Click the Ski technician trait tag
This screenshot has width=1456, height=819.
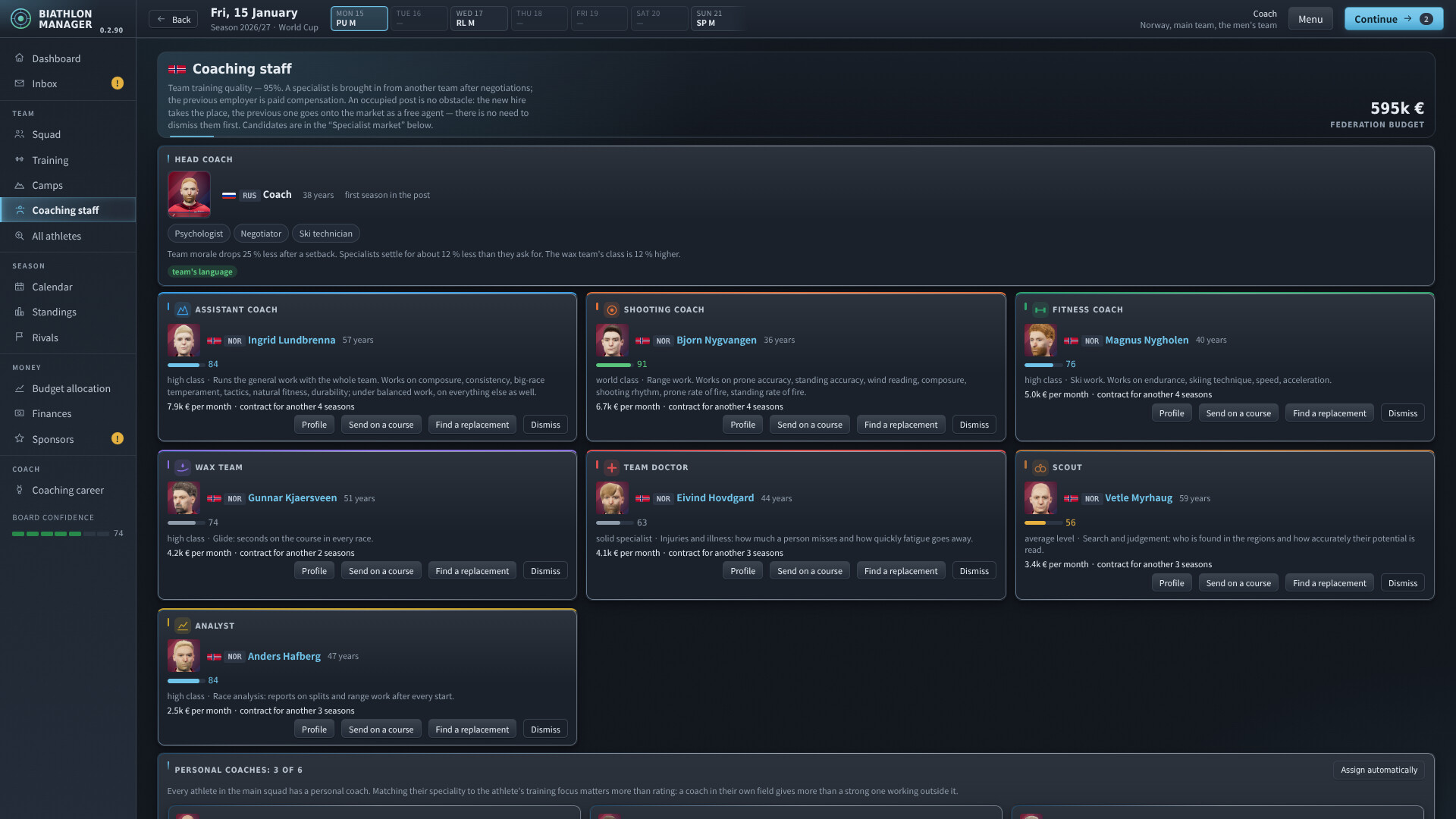(325, 234)
